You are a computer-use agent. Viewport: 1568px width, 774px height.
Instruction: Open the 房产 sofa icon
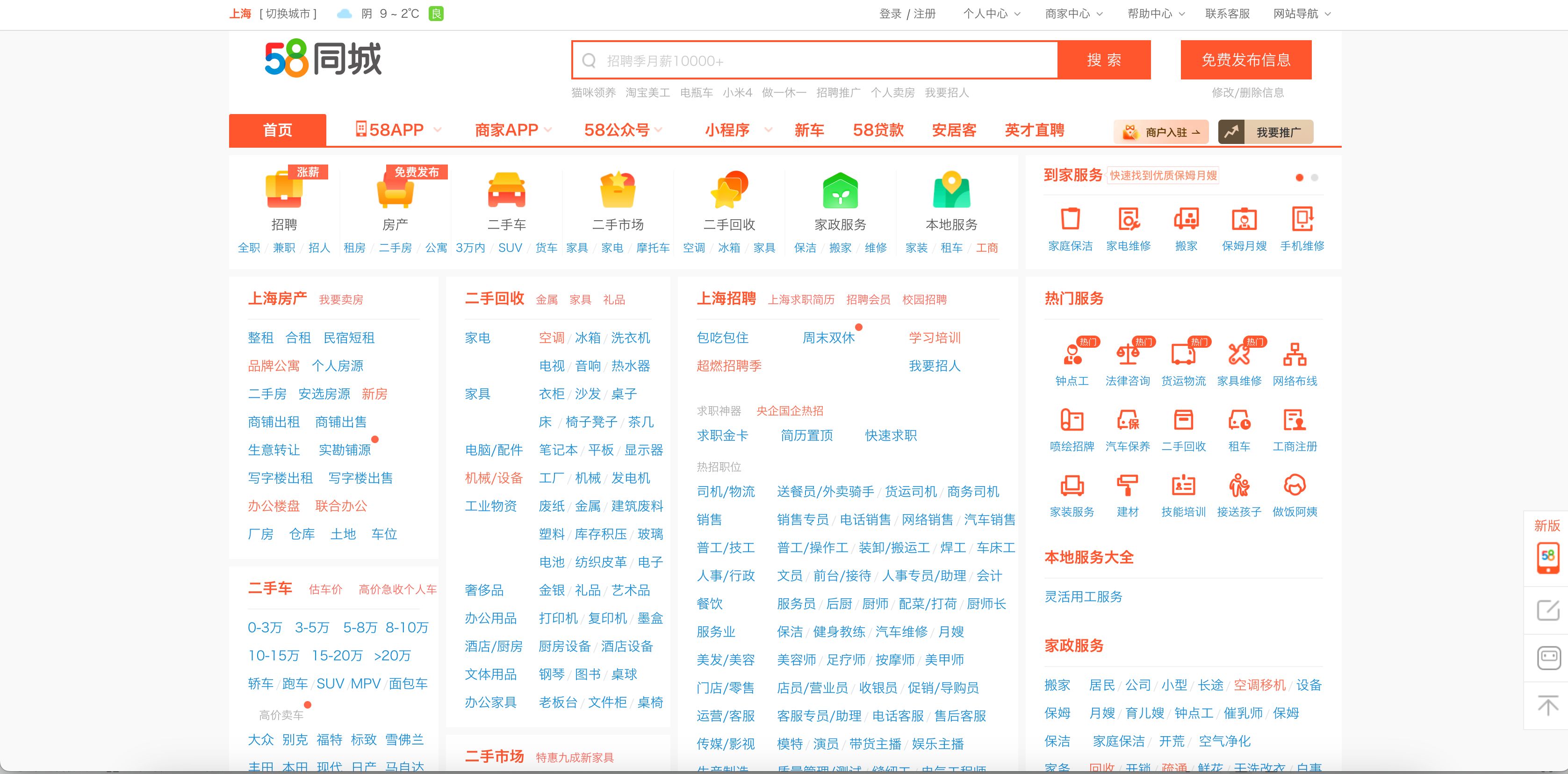(x=395, y=189)
